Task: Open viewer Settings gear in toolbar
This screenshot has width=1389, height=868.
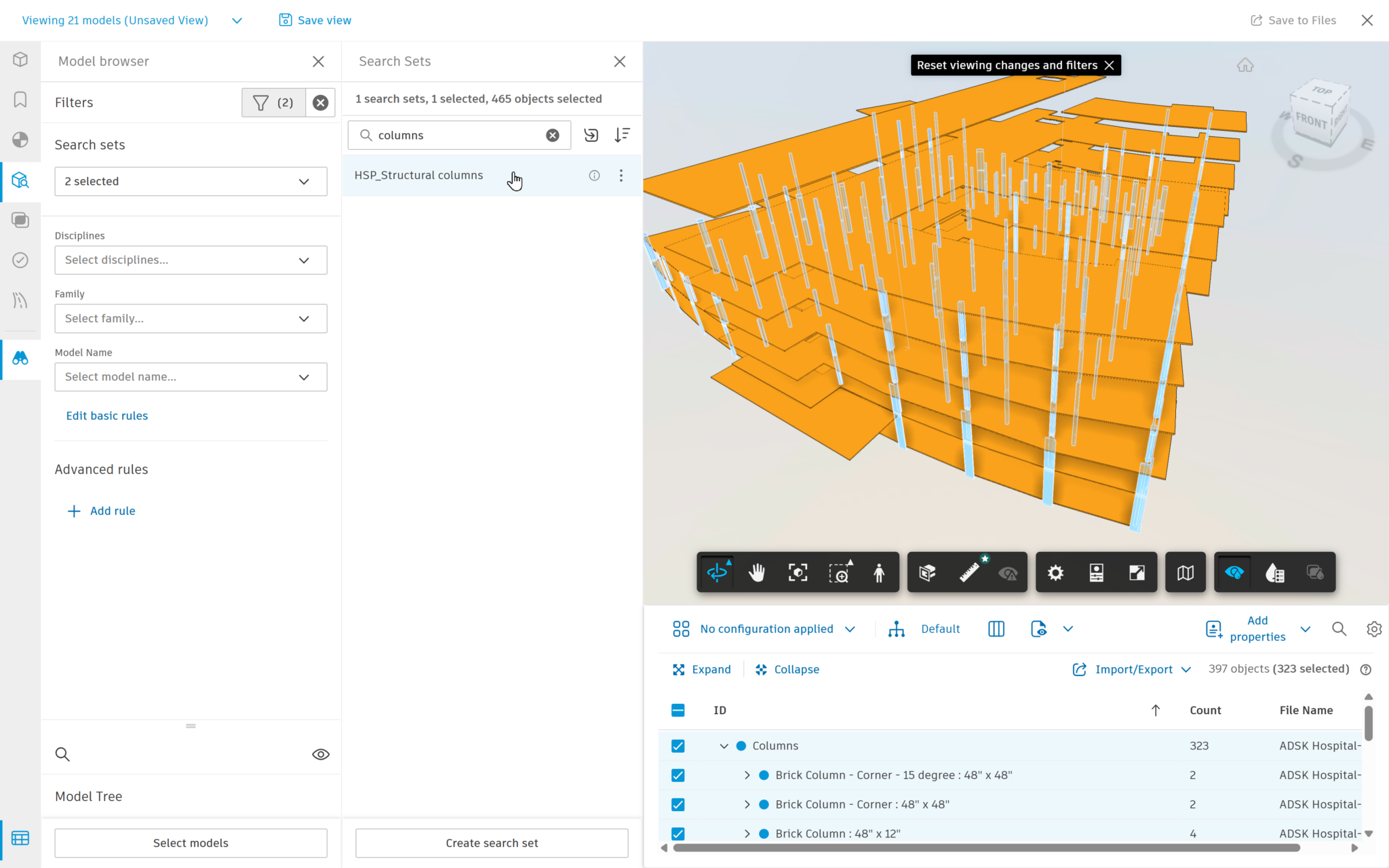Action: tap(1055, 573)
